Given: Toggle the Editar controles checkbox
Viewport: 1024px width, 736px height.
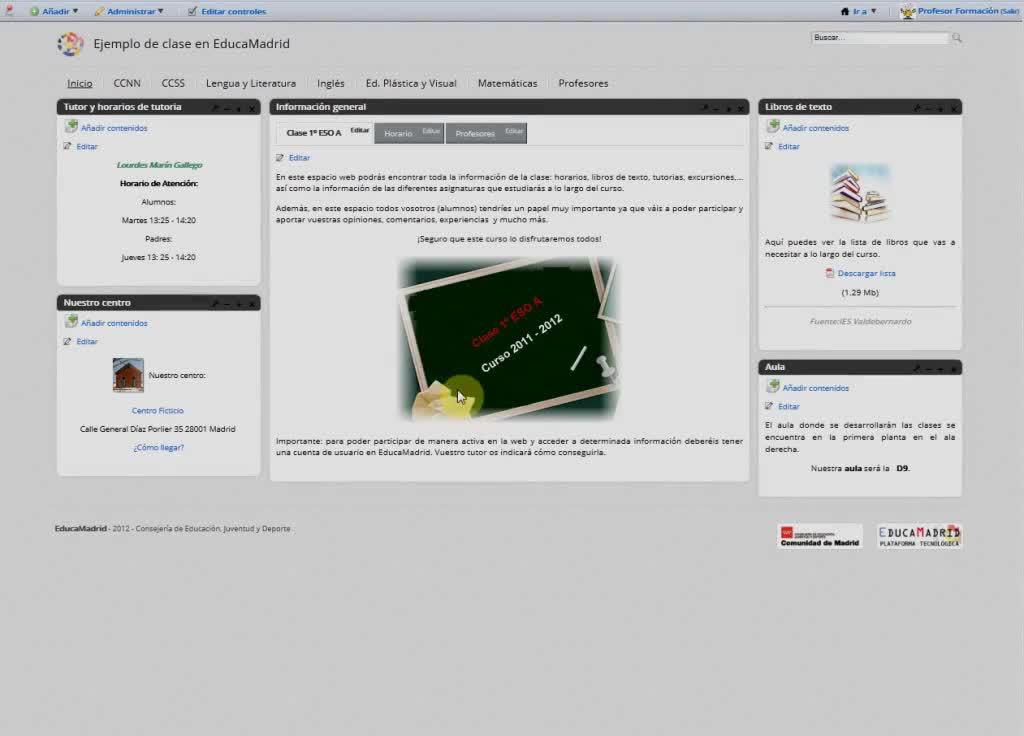Looking at the screenshot, I should [192, 11].
